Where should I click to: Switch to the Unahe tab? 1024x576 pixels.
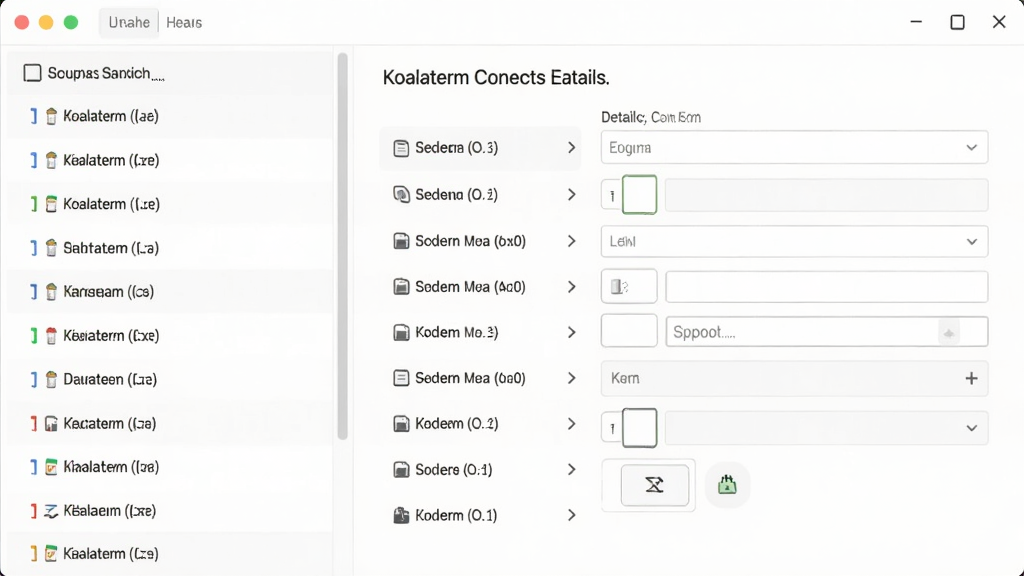[129, 23]
